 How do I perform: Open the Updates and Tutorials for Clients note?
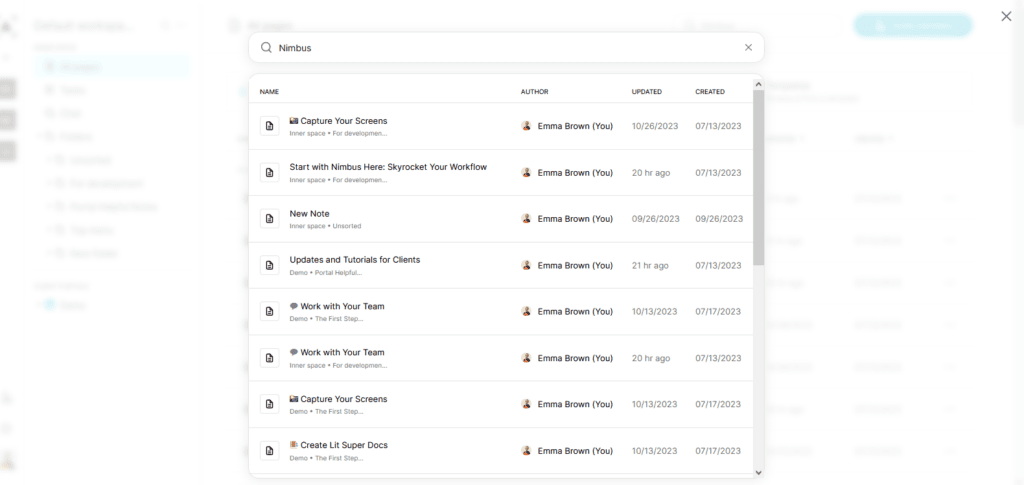coord(354,260)
